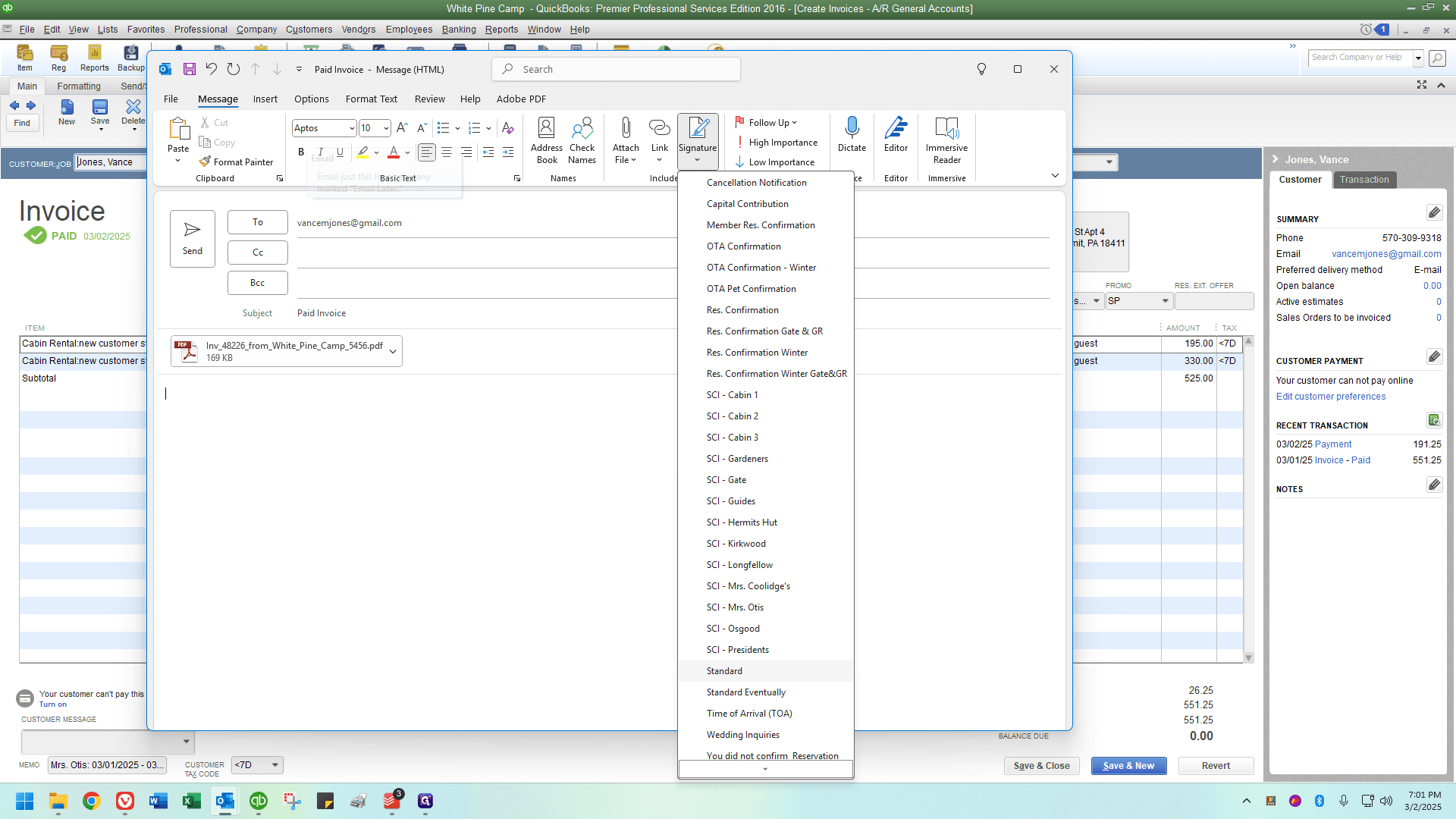Open the Address Book
Viewport: 1456px width, 819px height.
click(x=547, y=141)
